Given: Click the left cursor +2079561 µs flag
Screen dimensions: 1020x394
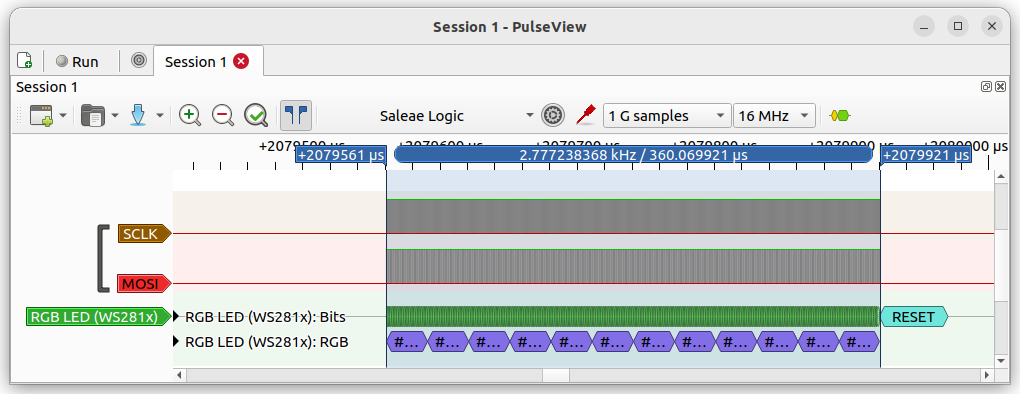Looking at the screenshot, I should coord(341,155).
